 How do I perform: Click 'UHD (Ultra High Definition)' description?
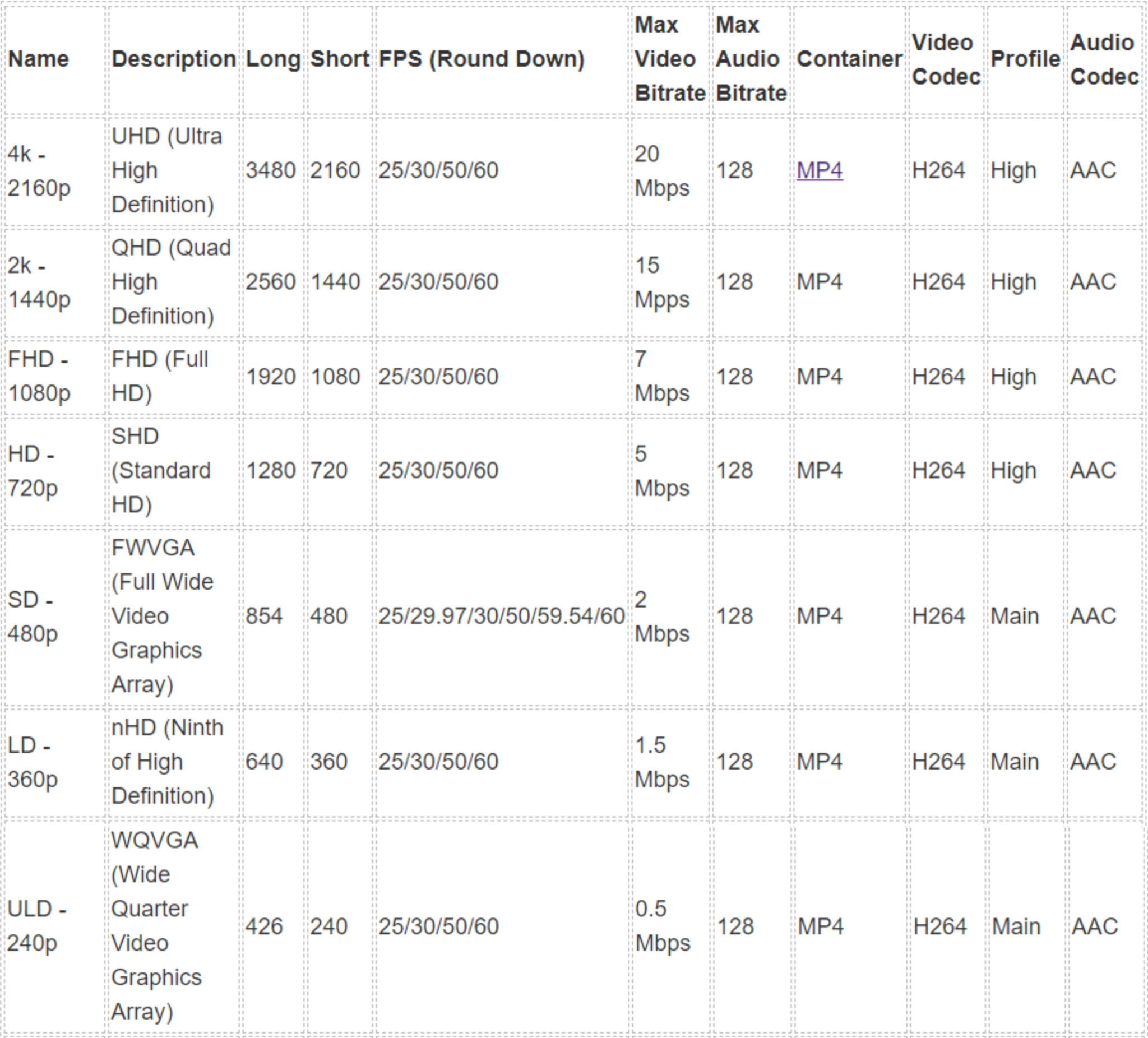tap(167, 170)
